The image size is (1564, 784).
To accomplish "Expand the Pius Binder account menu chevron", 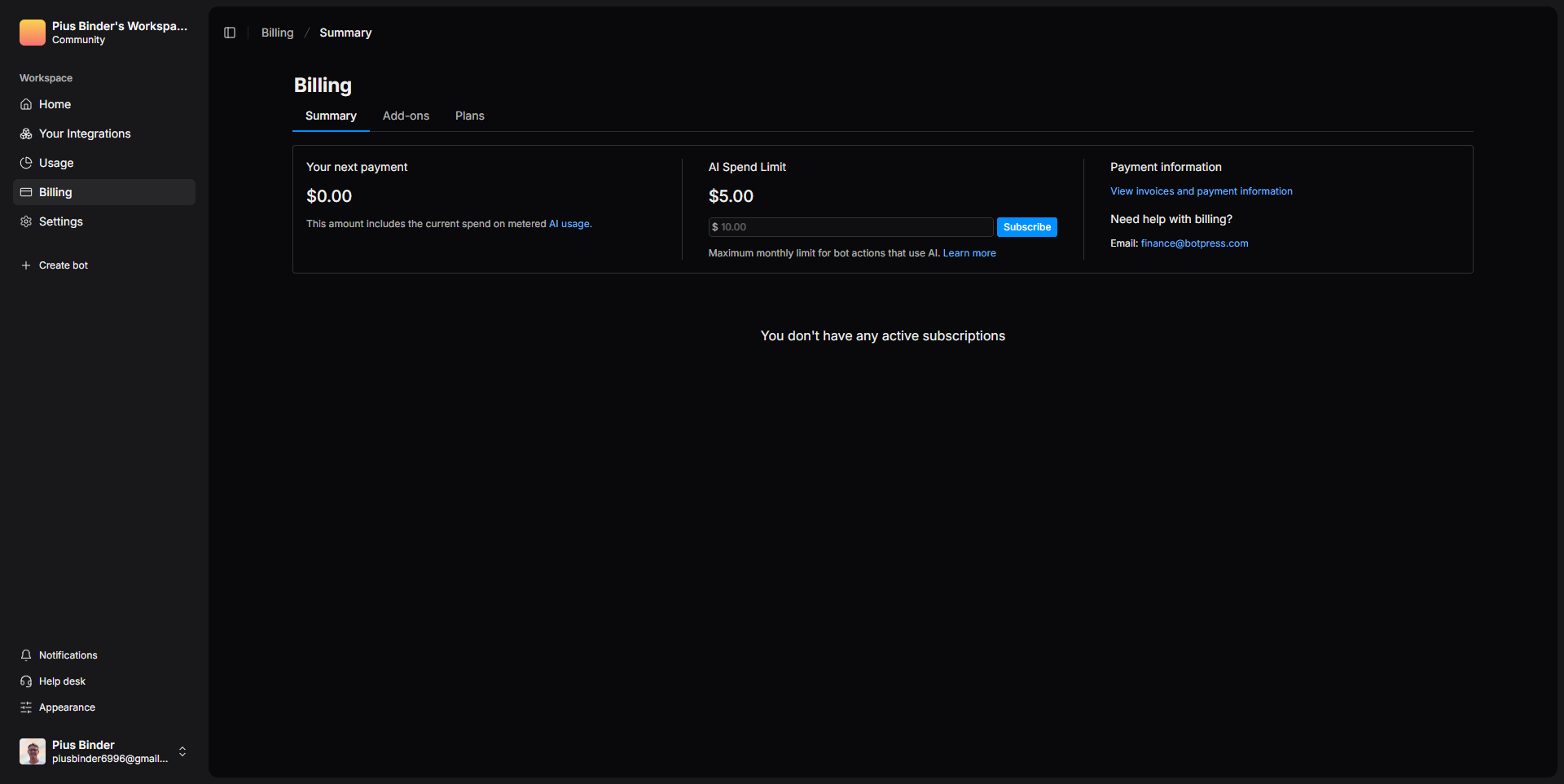I will [x=182, y=751].
